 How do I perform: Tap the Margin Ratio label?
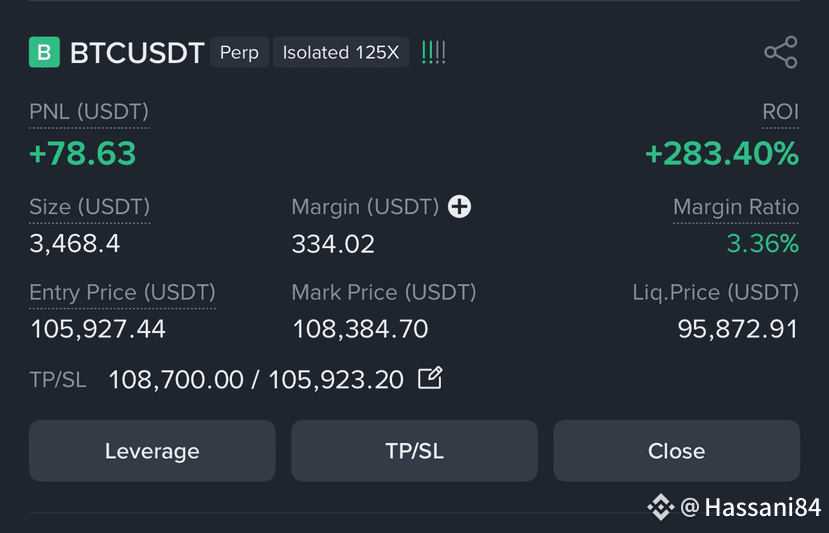coord(736,207)
